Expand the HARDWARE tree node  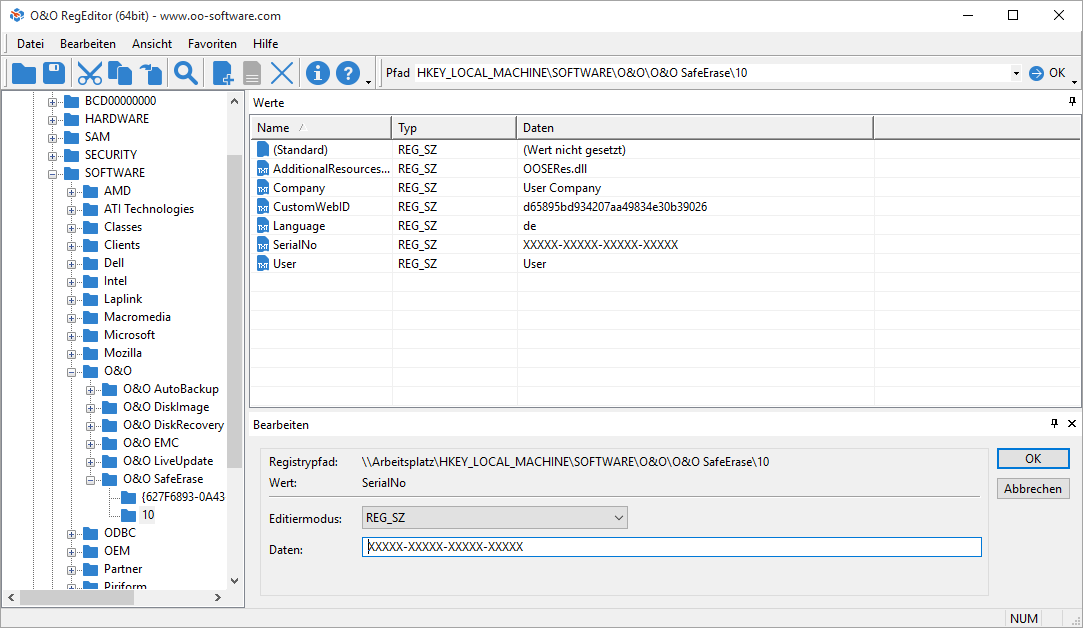53,119
